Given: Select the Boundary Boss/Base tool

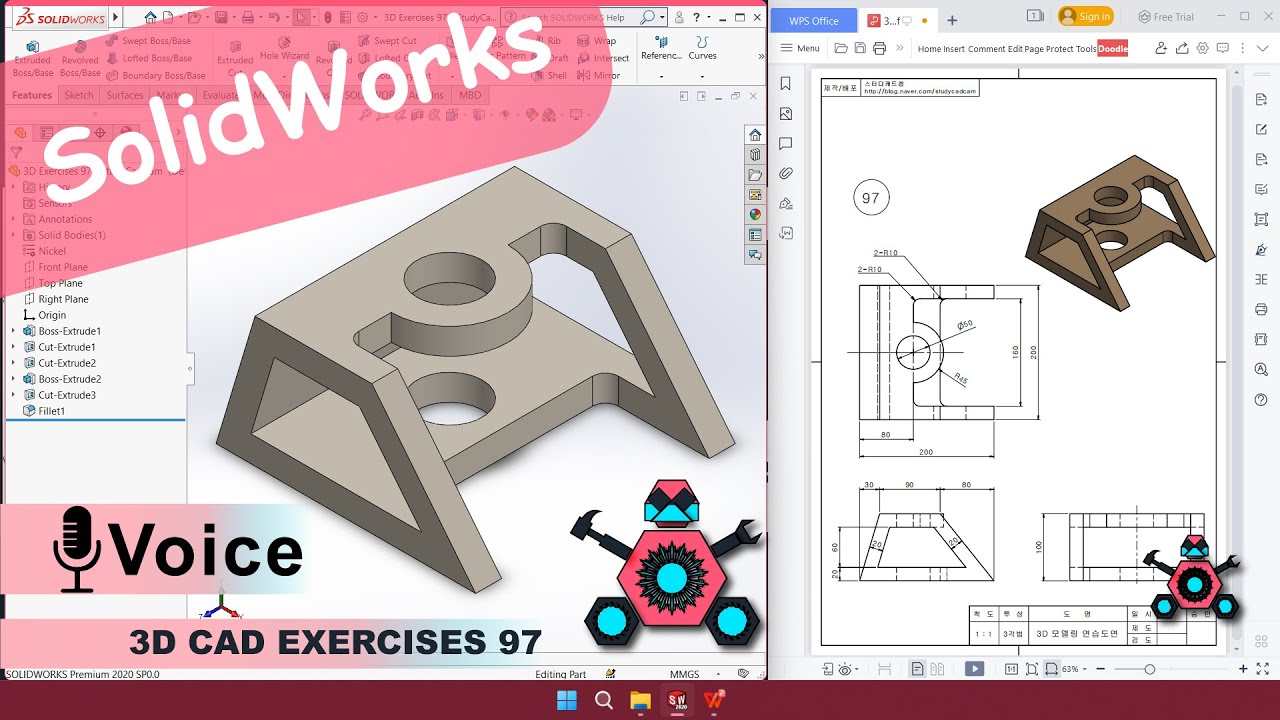Looking at the screenshot, I should coord(155,75).
